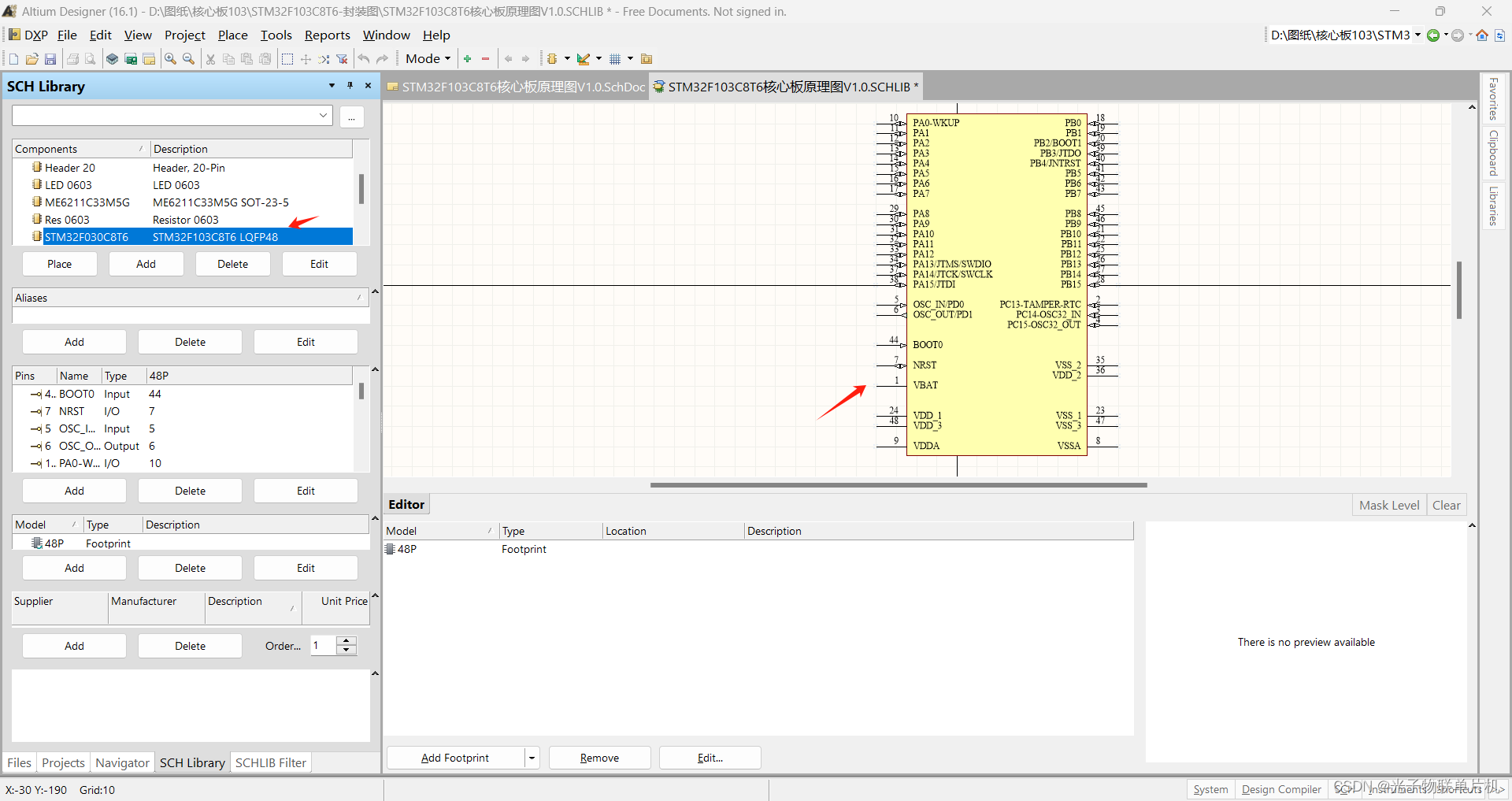
Task: Clear the current filter icon
Action: coord(342,59)
